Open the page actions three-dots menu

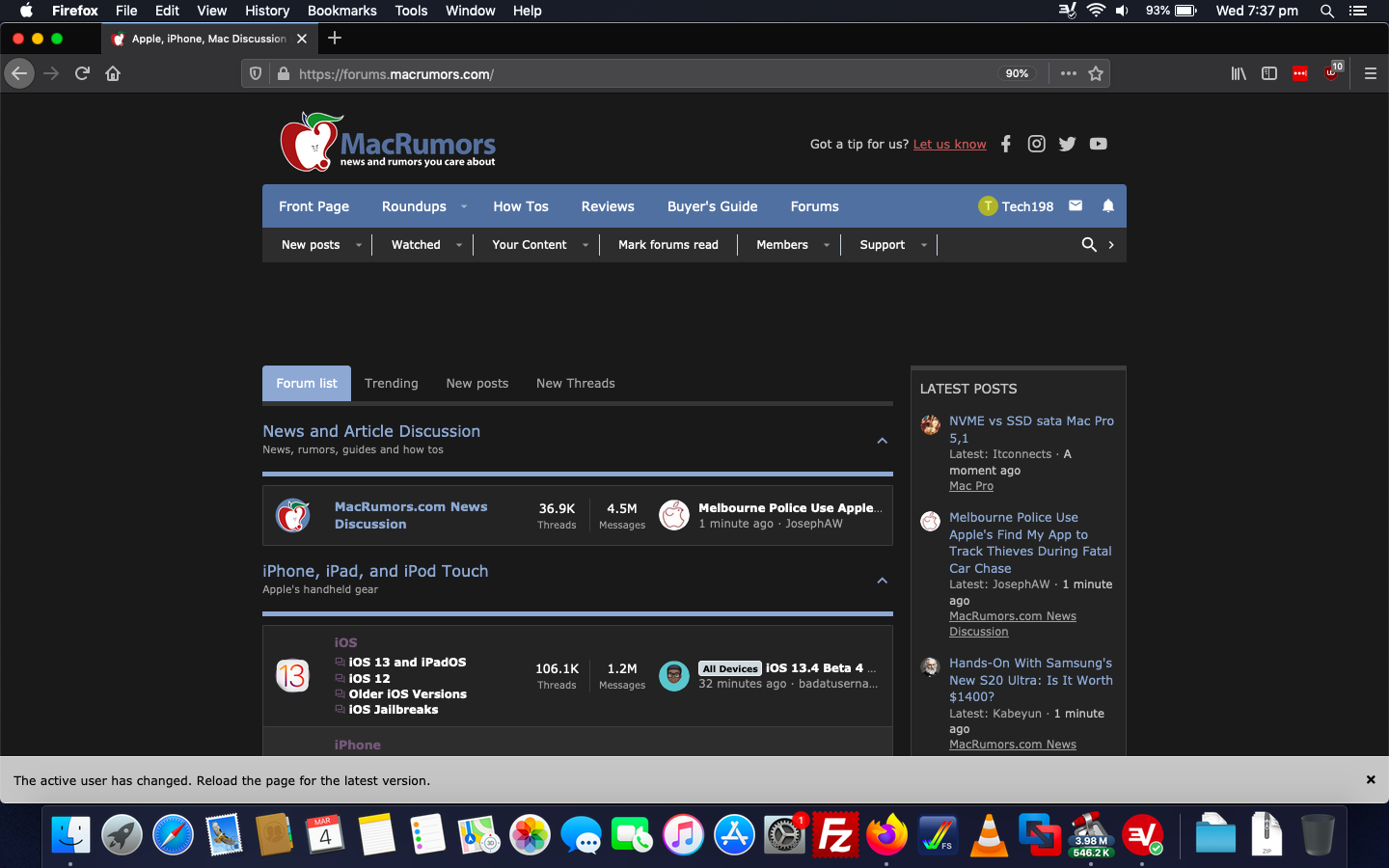[x=1069, y=73]
